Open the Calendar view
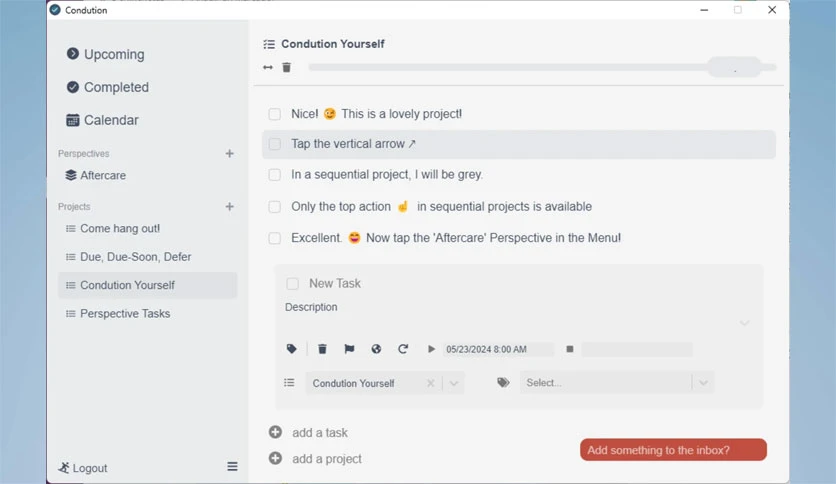Image resolution: width=836 pixels, height=484 pixels. 102,120
